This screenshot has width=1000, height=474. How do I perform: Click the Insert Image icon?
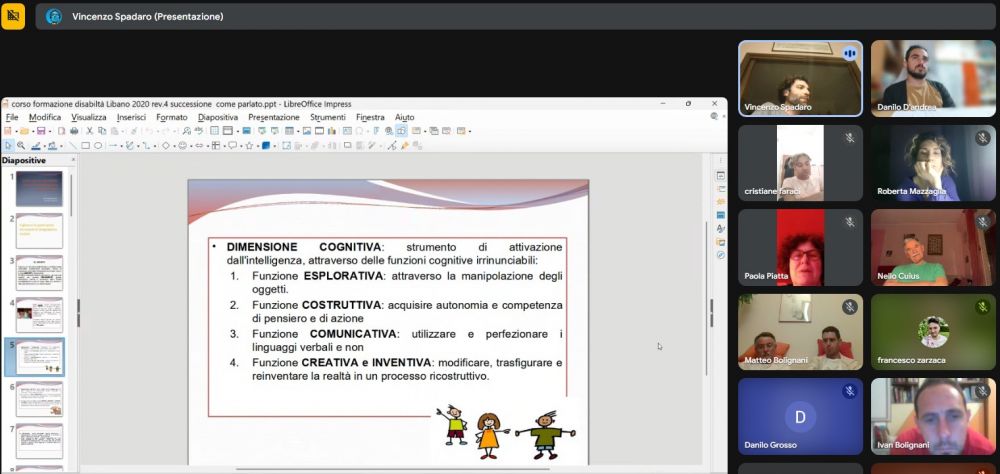click(x=307, y=131)
